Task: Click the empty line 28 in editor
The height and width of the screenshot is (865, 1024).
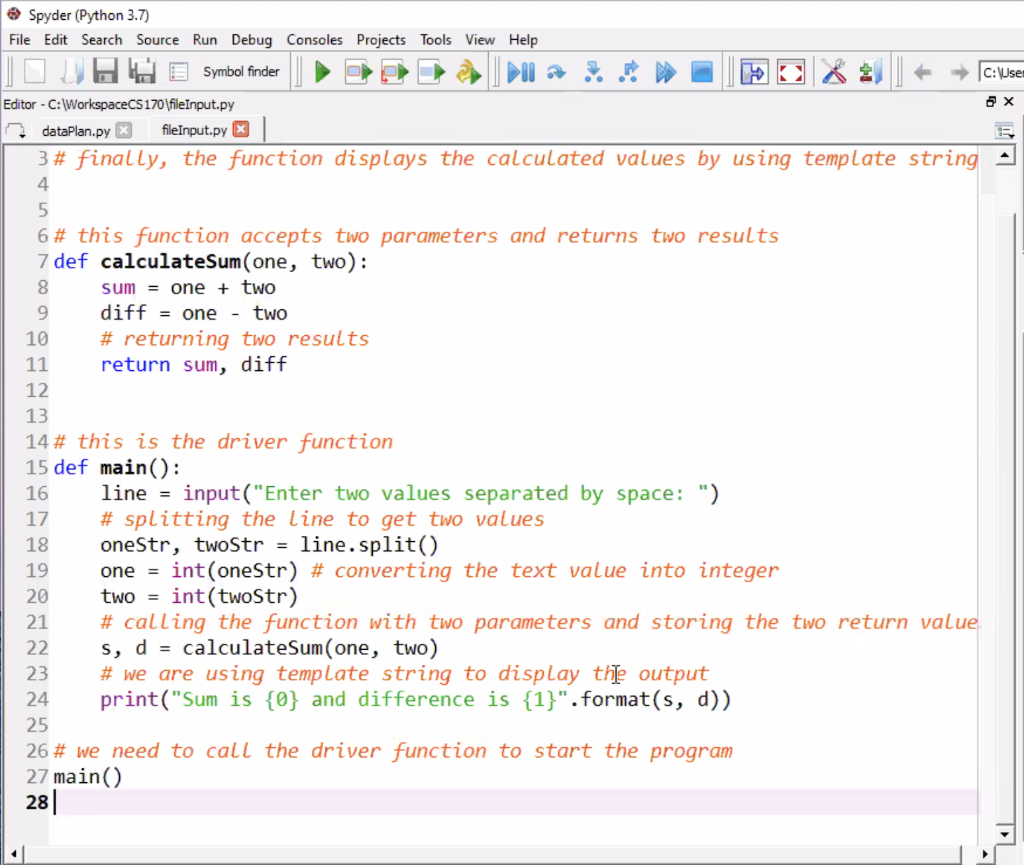Action: 516,802
